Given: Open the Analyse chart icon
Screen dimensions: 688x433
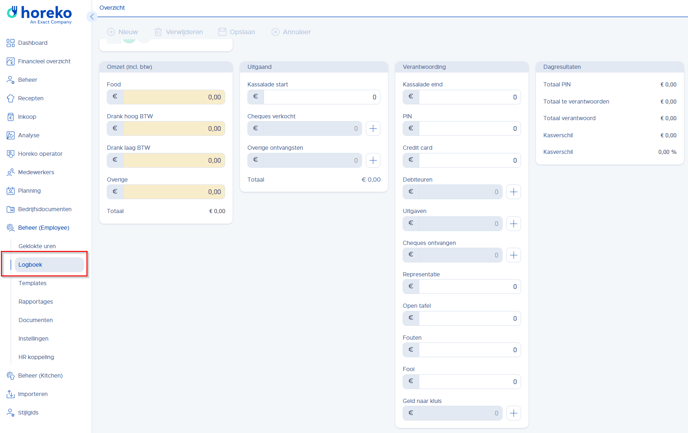Looking at the screenshot, I should (11, 135).
